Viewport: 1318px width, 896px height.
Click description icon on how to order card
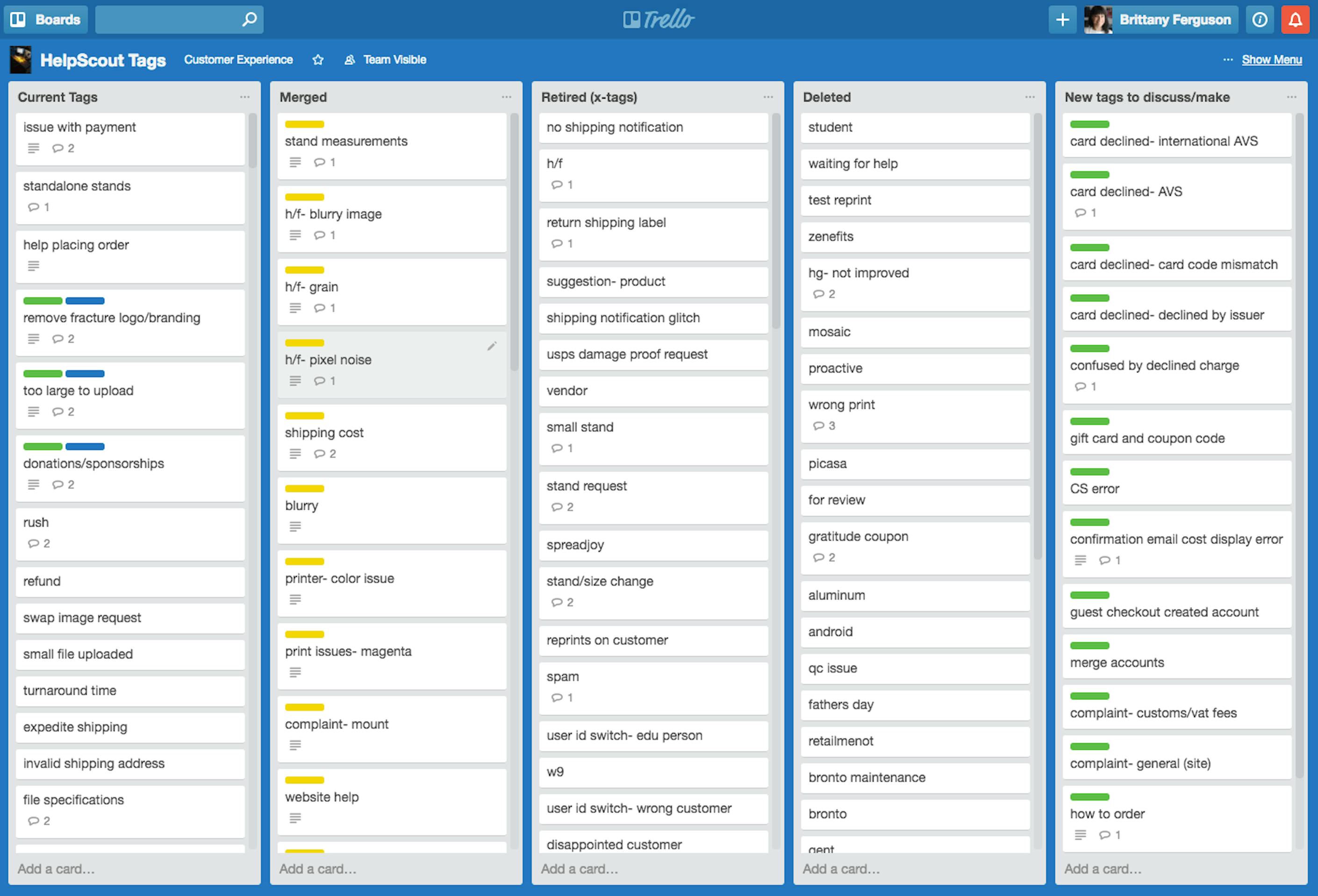[1081, 835]
